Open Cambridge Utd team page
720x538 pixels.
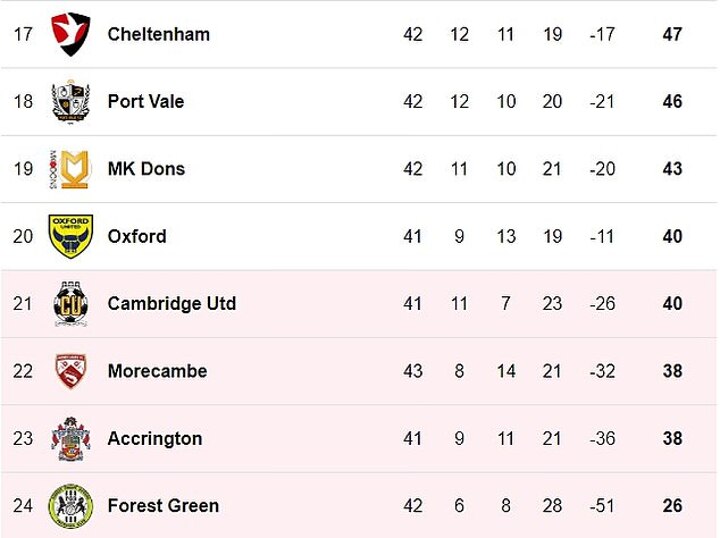pos(172,303)
